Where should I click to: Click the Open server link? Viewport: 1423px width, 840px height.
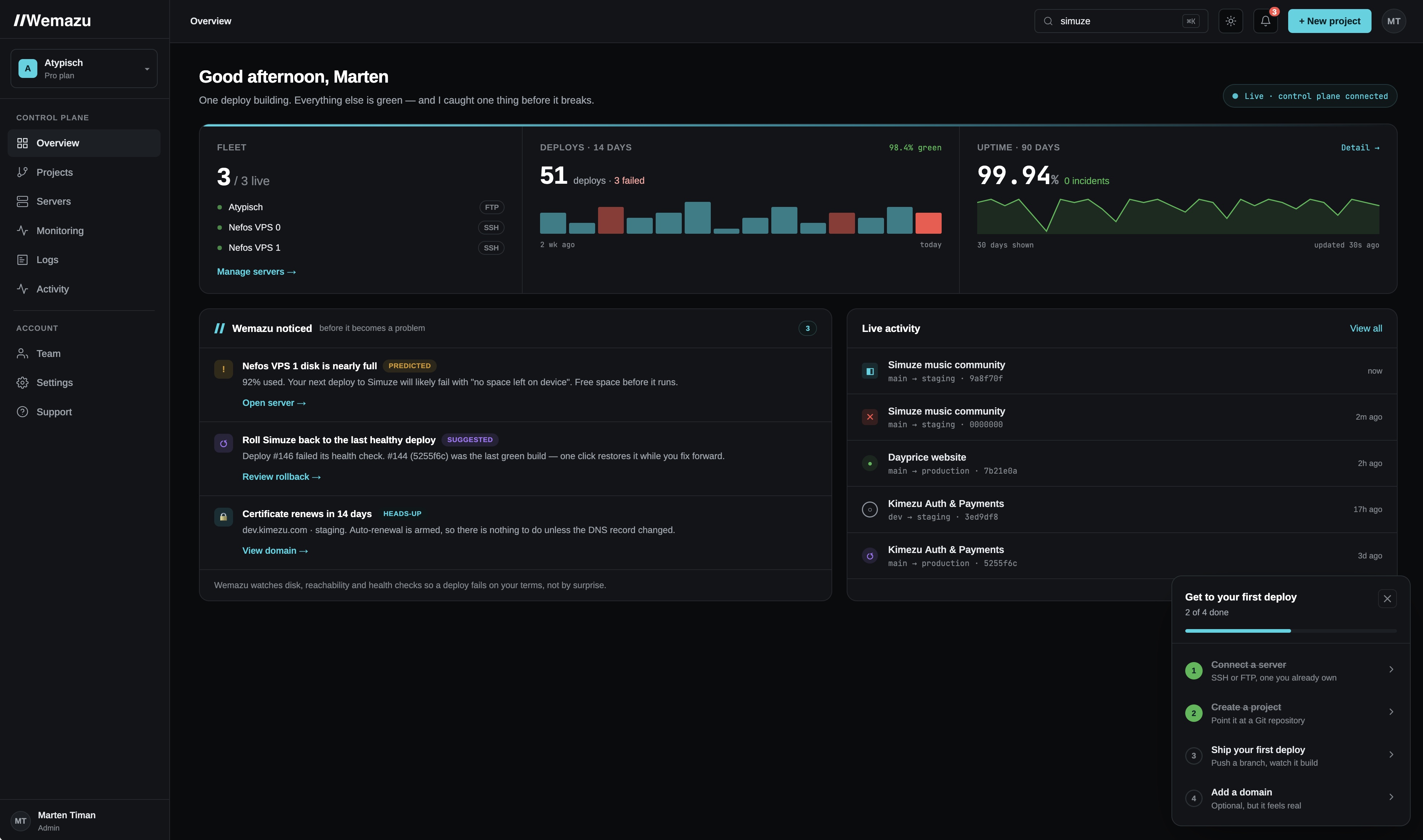click(x=274, y=403)
